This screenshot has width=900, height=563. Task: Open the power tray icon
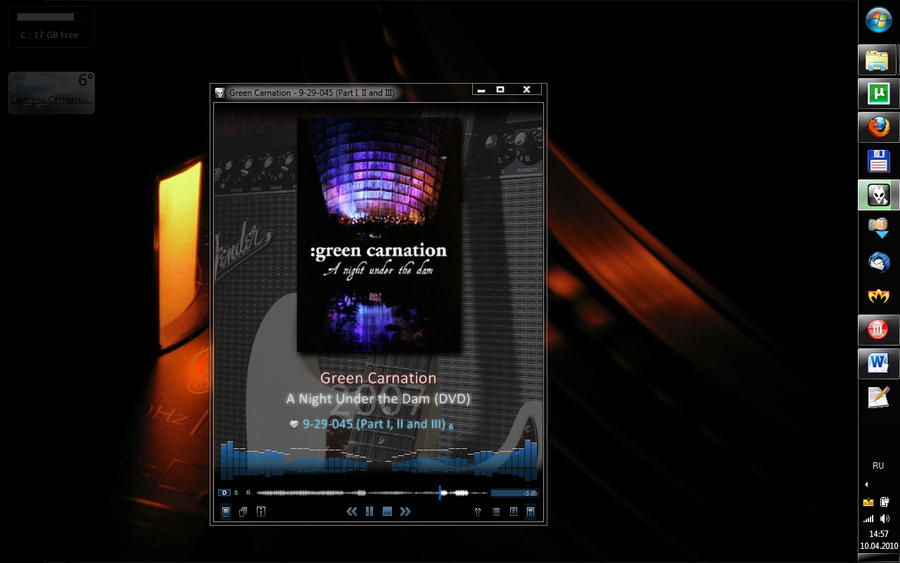click(885, 502)
